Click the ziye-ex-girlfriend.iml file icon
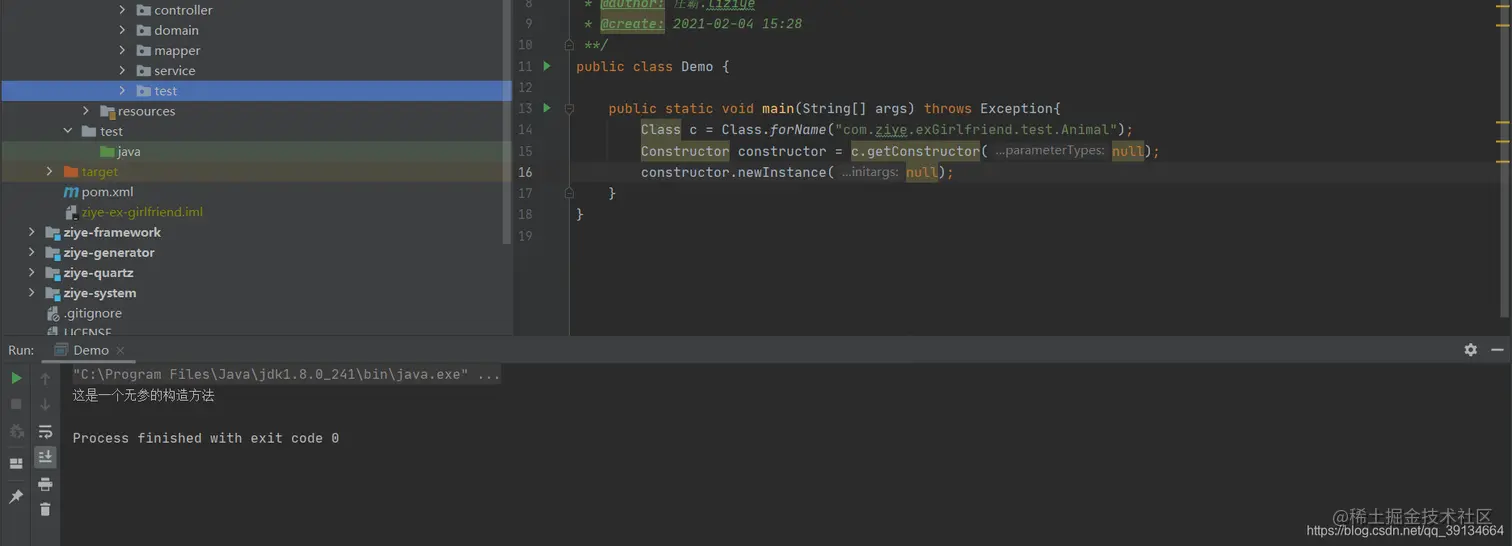This screenshot has height=546, width=1512. click(71, 212)
